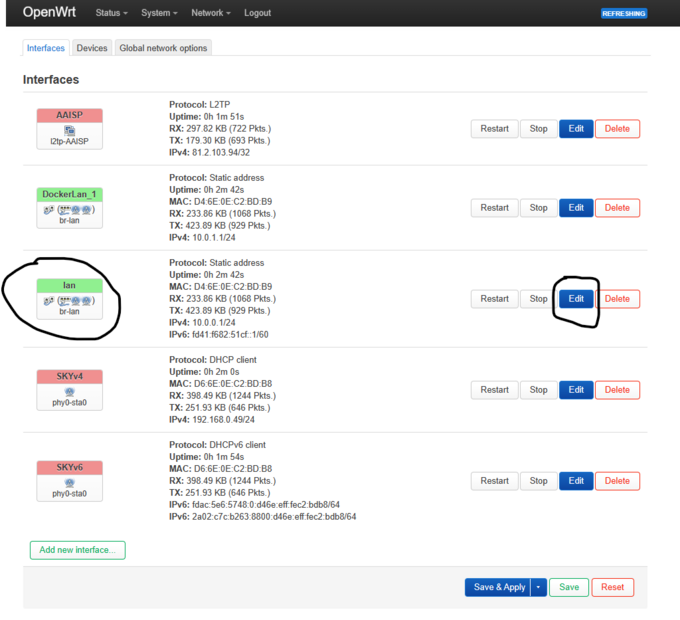Click the lan br-lan bridge icon
The image size is (680, 620).
pyautogui.click(x=69, y=300)
